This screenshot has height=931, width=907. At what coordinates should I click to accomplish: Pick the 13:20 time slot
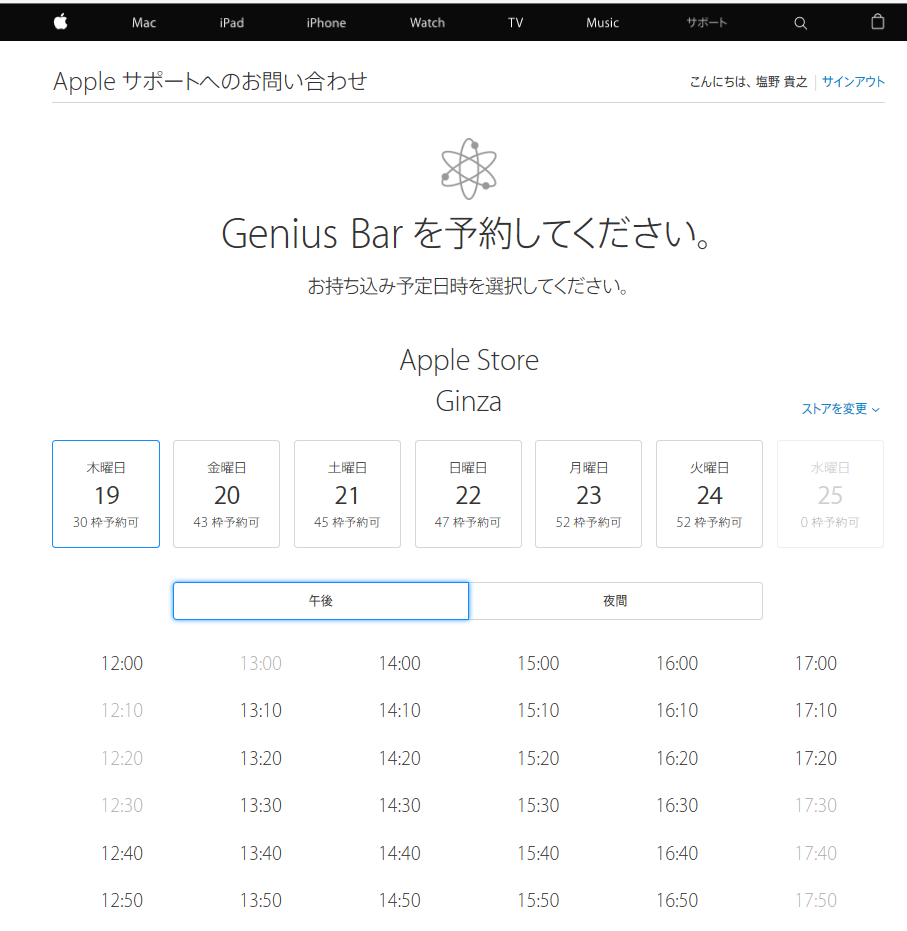coord(261,758)
